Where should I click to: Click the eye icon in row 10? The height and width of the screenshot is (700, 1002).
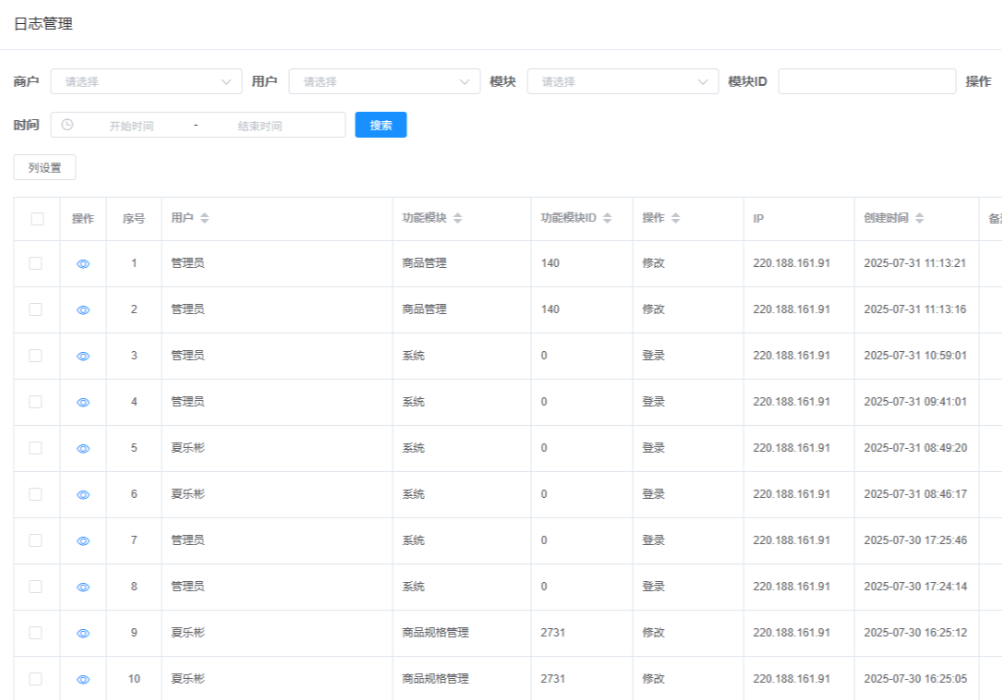(83, 679)
